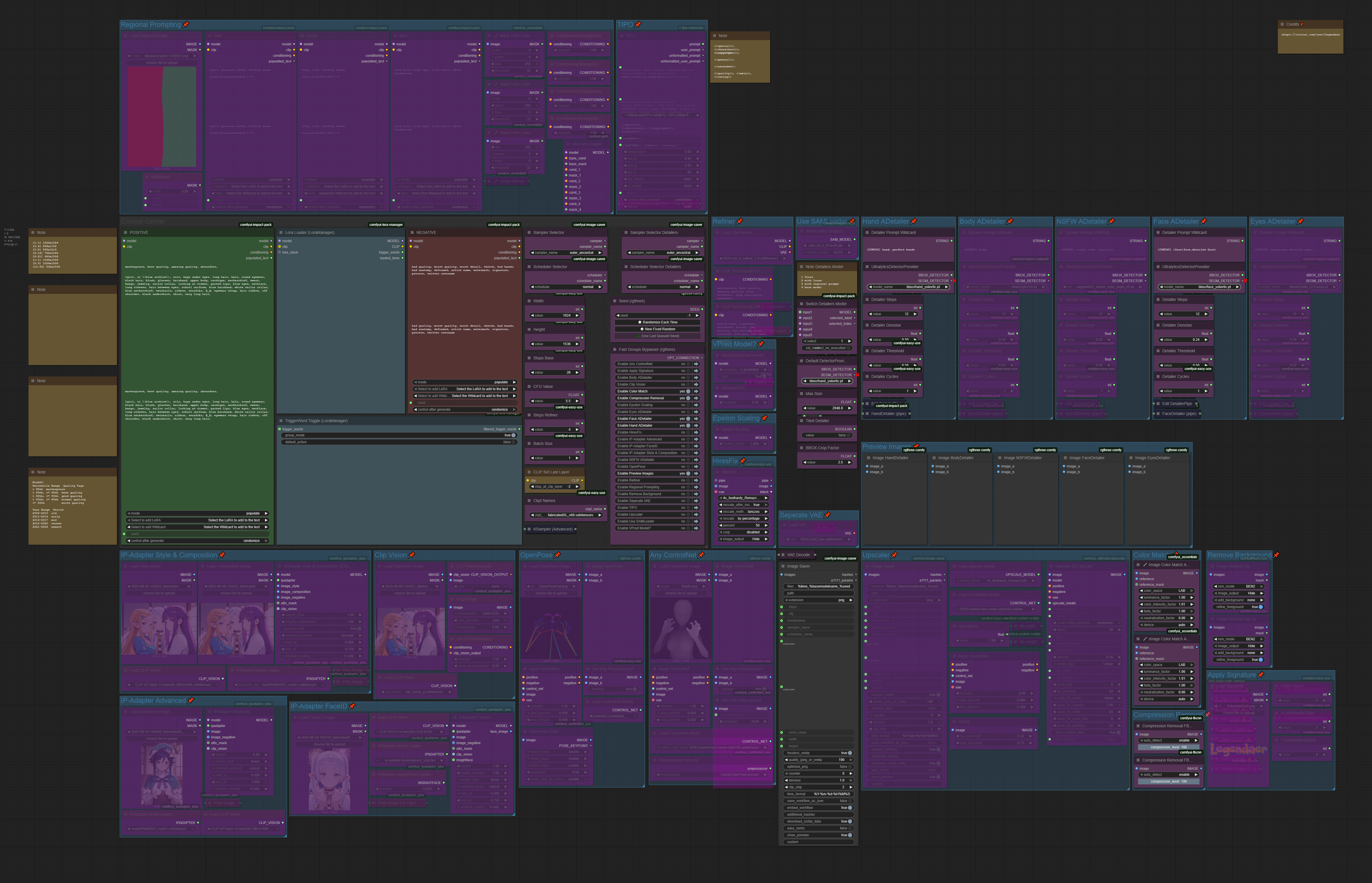The height and width of the screenshot is (883, 1372).
Task: Click New Fixed Random button
Action: tap(658, 329)
